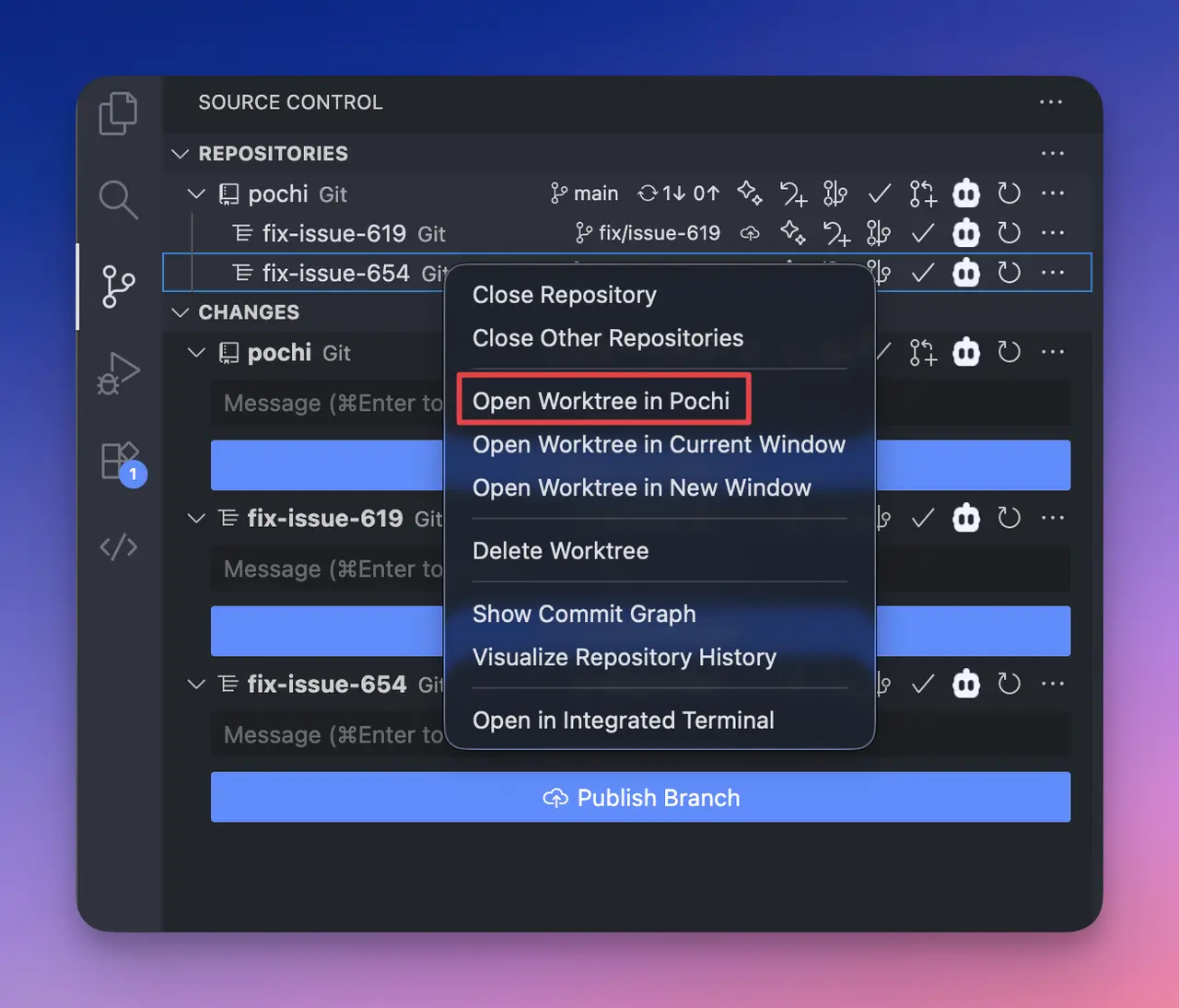Viewport: 1179px width, 1008px height.
Task: Choose Close Other Repositories
Action: tap(607, 338)
